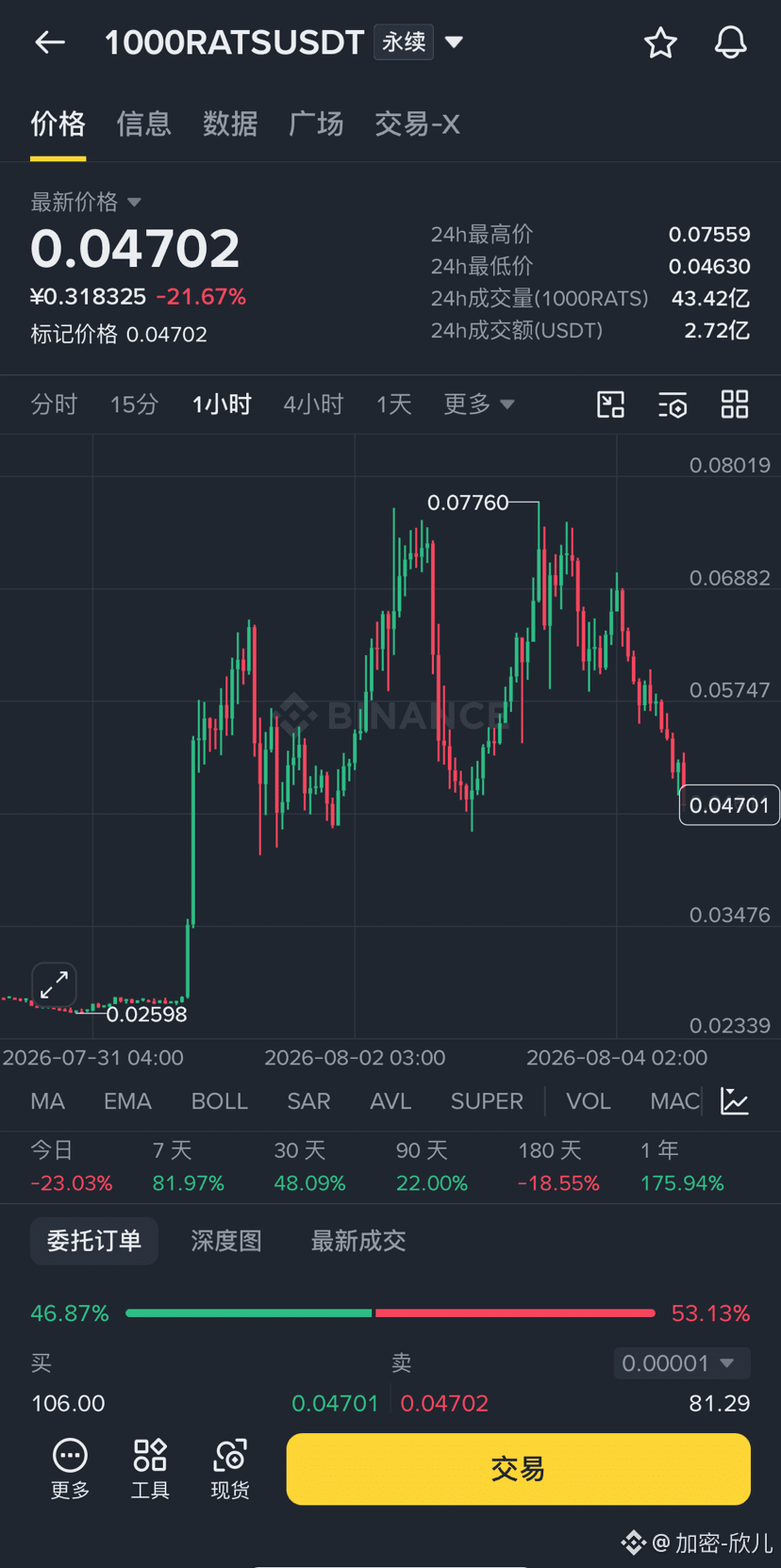The width and height of the screenshot is (781, 1568).
Task: Tap the 106.00 bid quantity
Action: pyautogui.click(x=68, y=1403)
